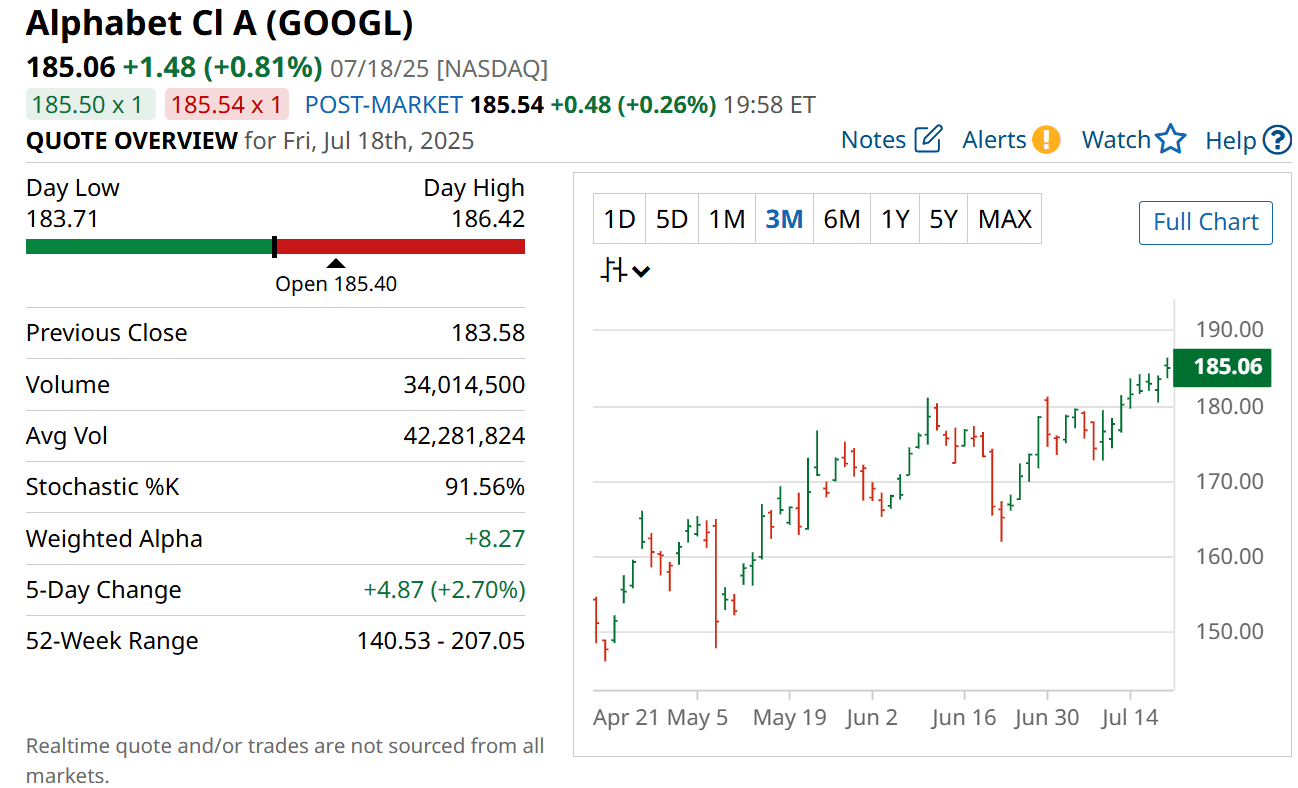
Task: Click the Previous Close value 183.58
Action: [488, 333]
